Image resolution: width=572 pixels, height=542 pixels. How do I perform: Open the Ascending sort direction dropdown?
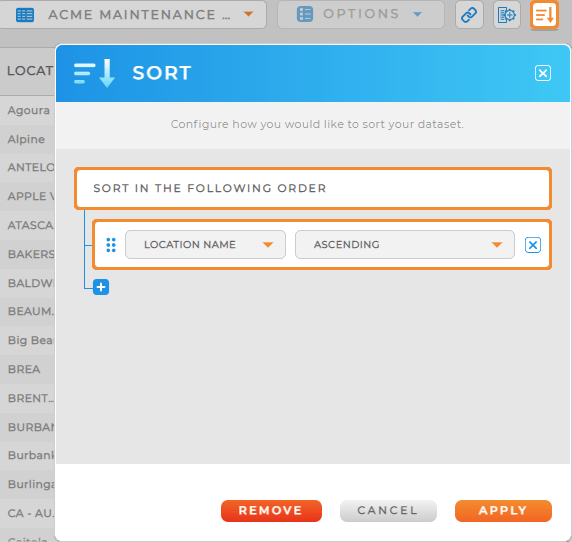(405, 244)
